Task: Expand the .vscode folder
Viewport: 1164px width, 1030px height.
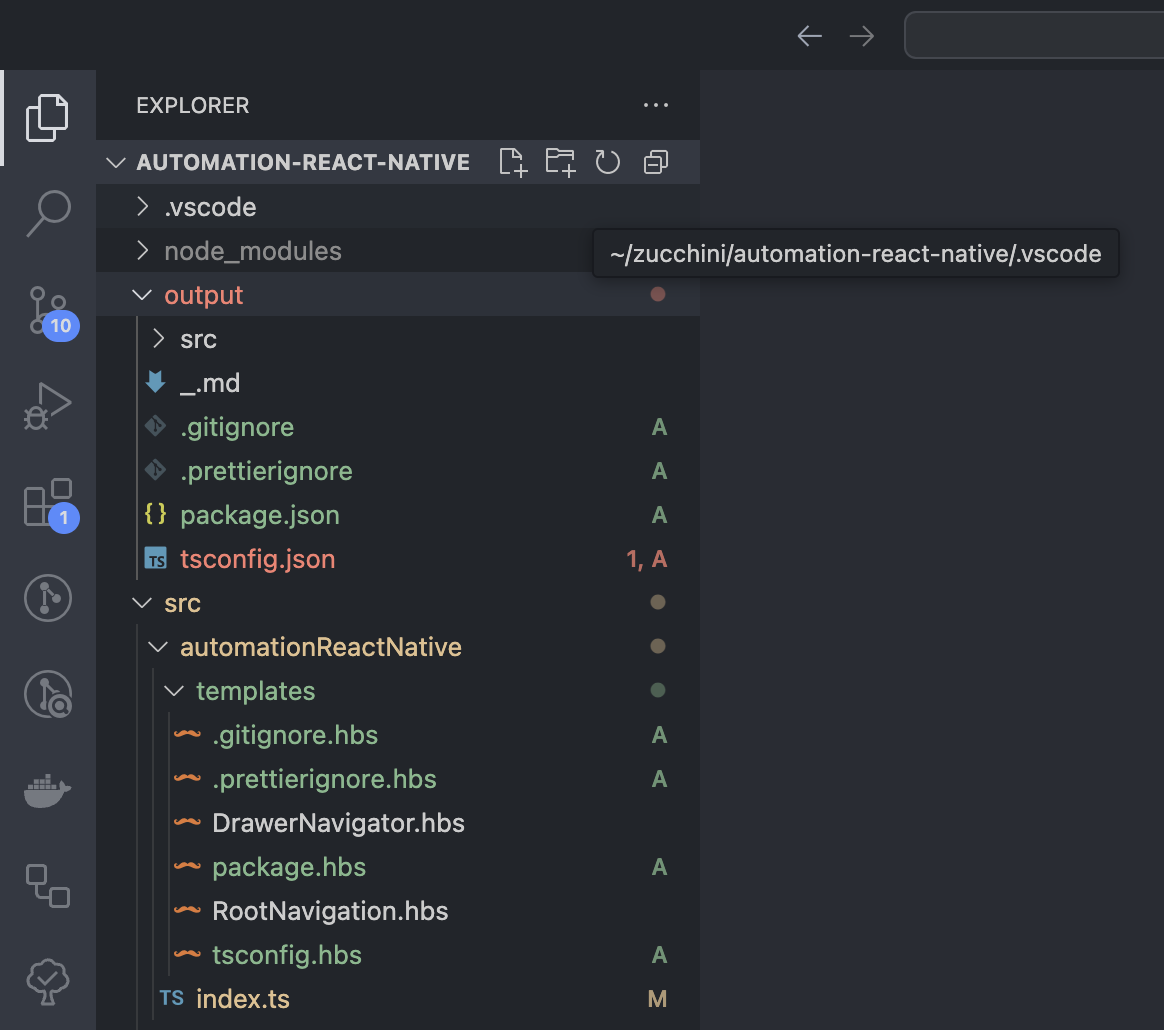Action: (210, 207)
